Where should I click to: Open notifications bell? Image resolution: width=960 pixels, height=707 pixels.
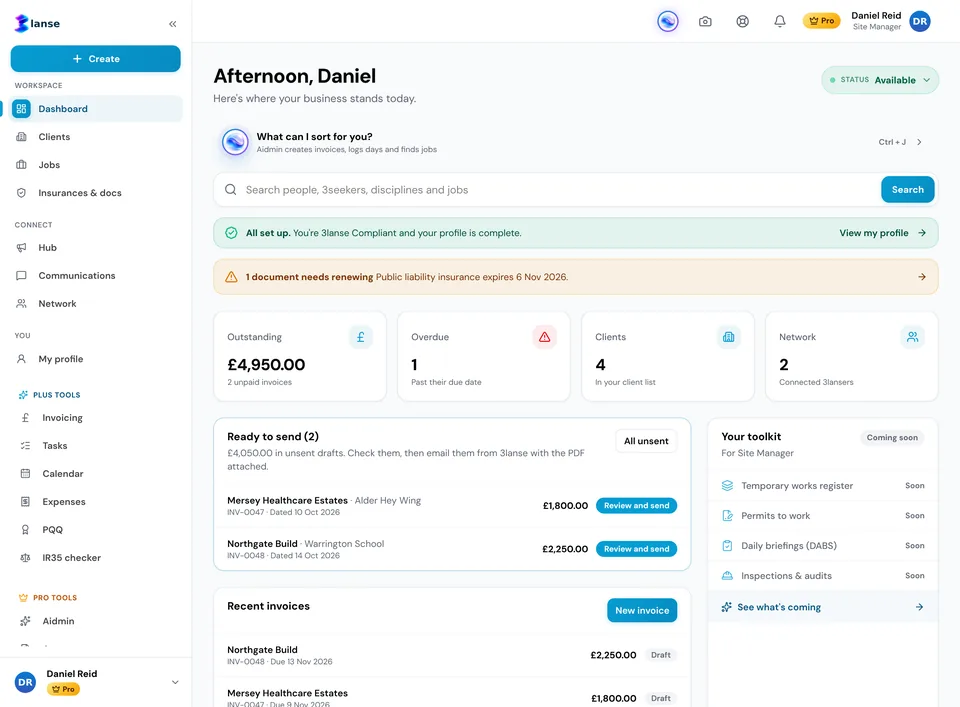[779, 21]
